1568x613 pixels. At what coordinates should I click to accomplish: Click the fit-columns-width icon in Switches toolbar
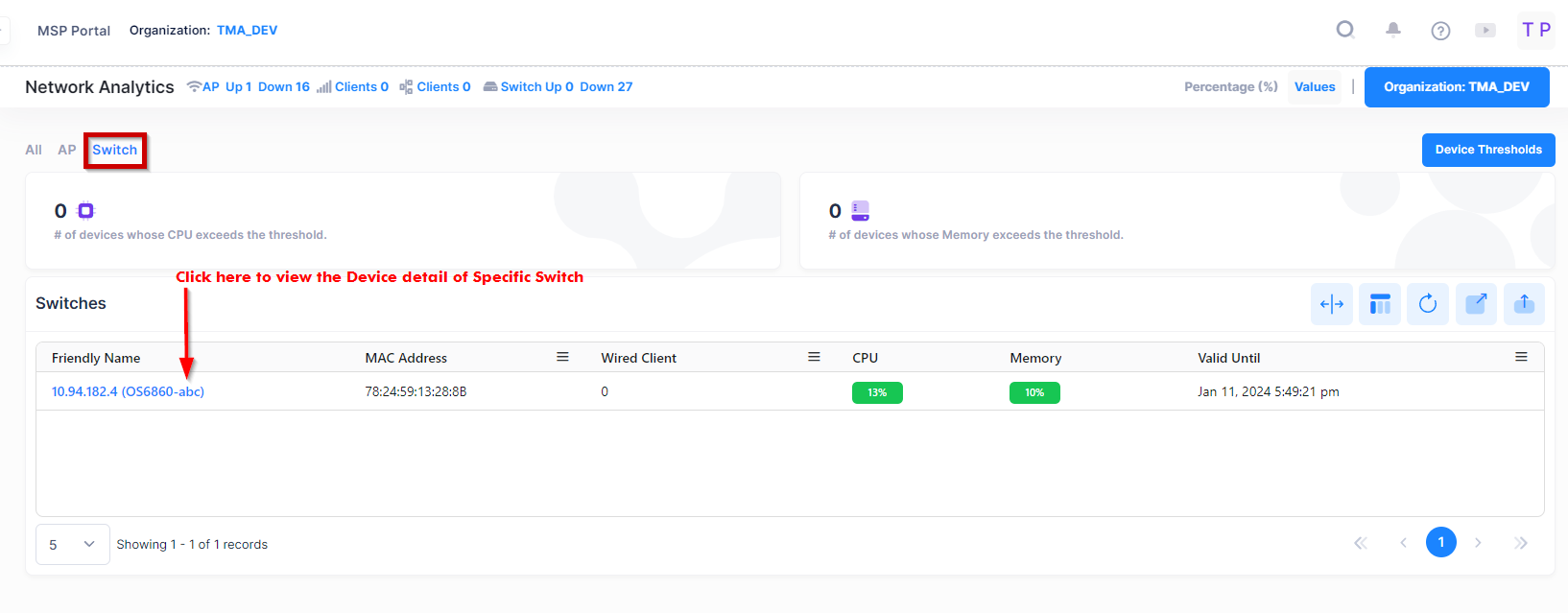click(x=1332, y=304)
